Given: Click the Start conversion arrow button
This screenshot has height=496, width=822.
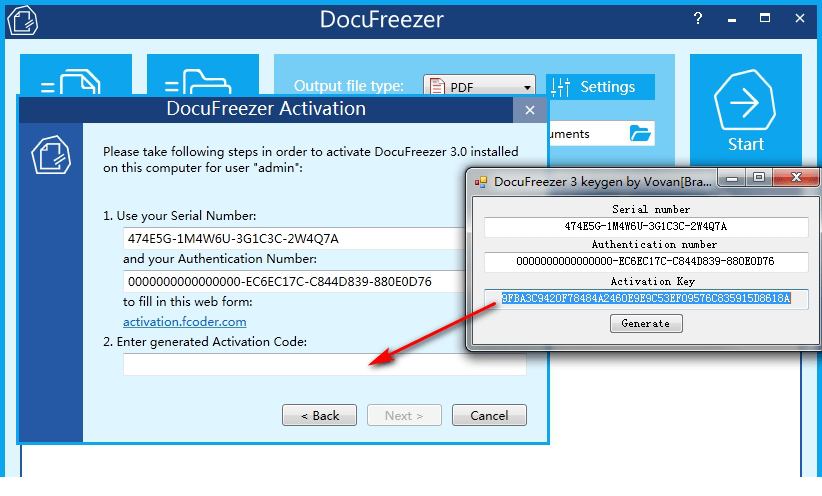Looking at the screenshot, I should pos(745,110).
